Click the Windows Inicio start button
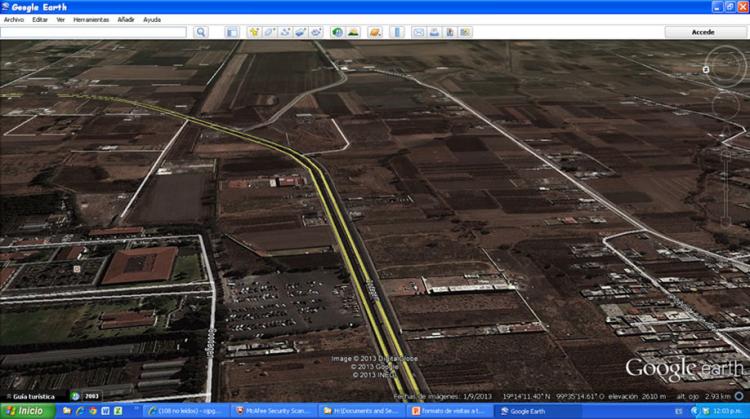 point(27,411)
